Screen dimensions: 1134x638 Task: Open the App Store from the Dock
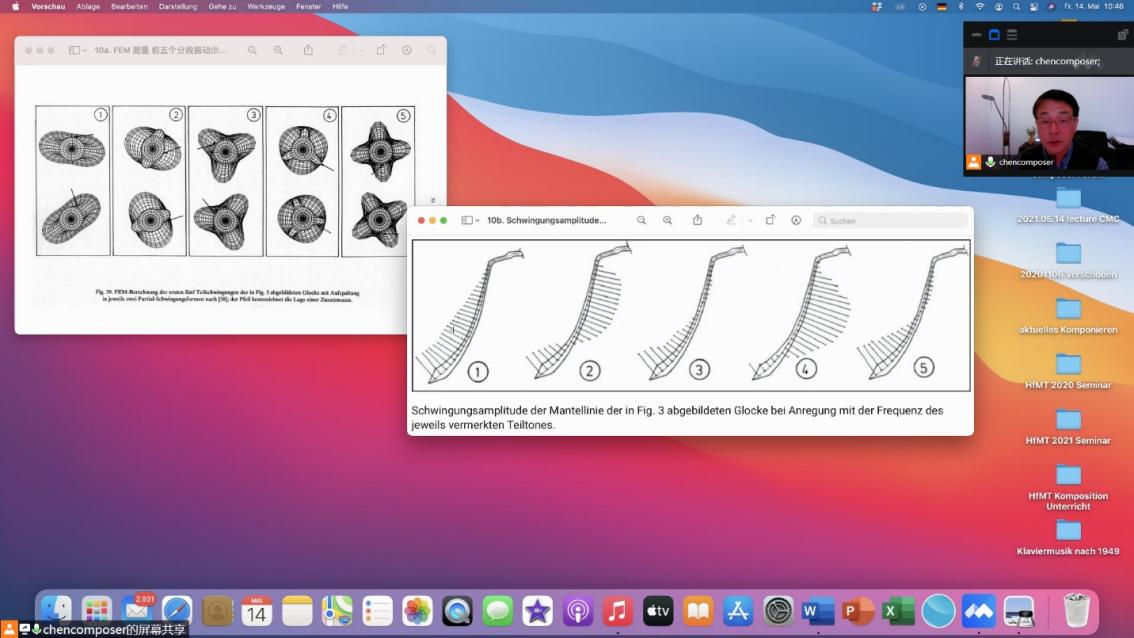tap(738, 612)
